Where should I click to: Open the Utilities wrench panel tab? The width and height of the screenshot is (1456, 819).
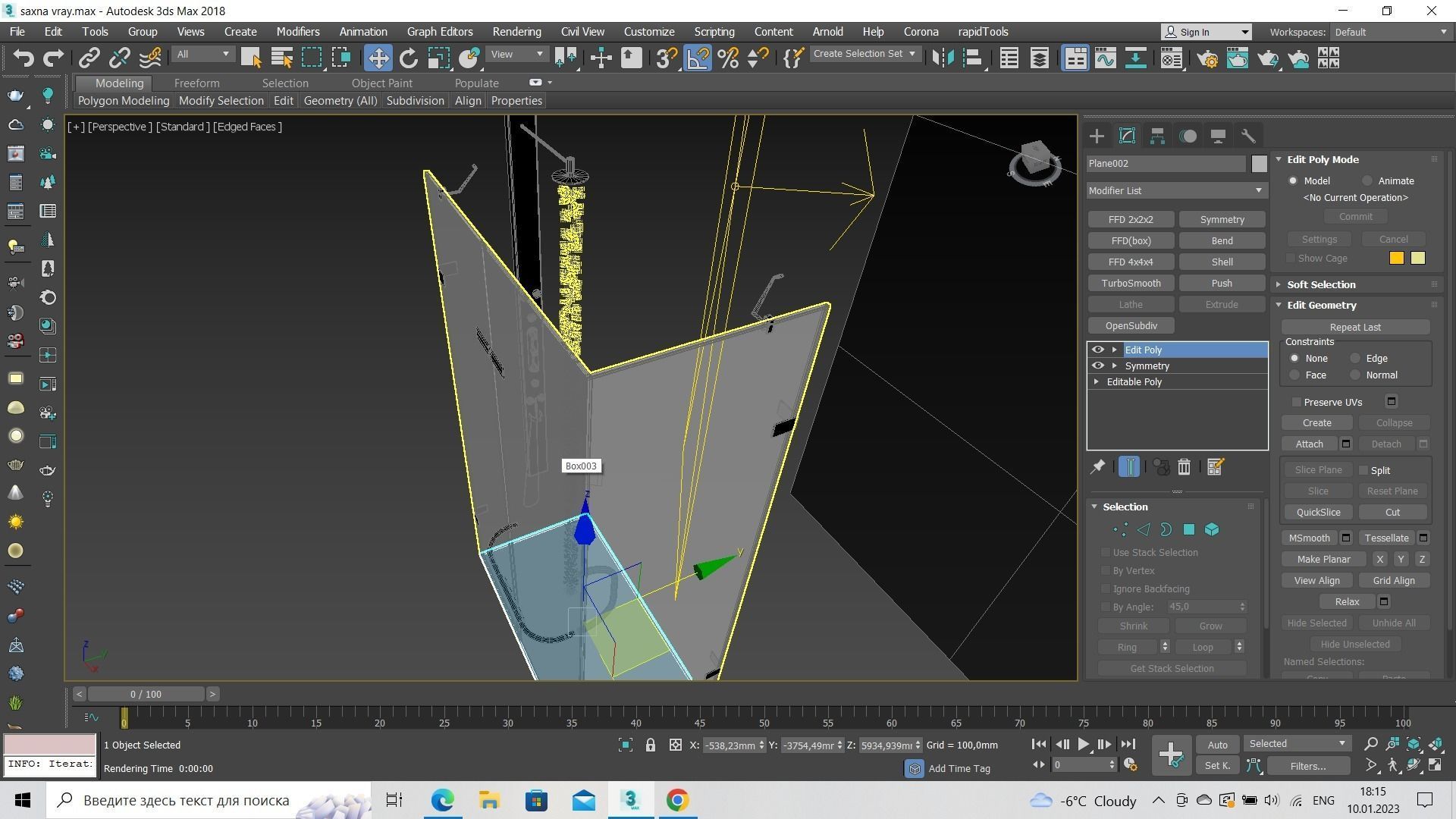tap(1248, 136)
